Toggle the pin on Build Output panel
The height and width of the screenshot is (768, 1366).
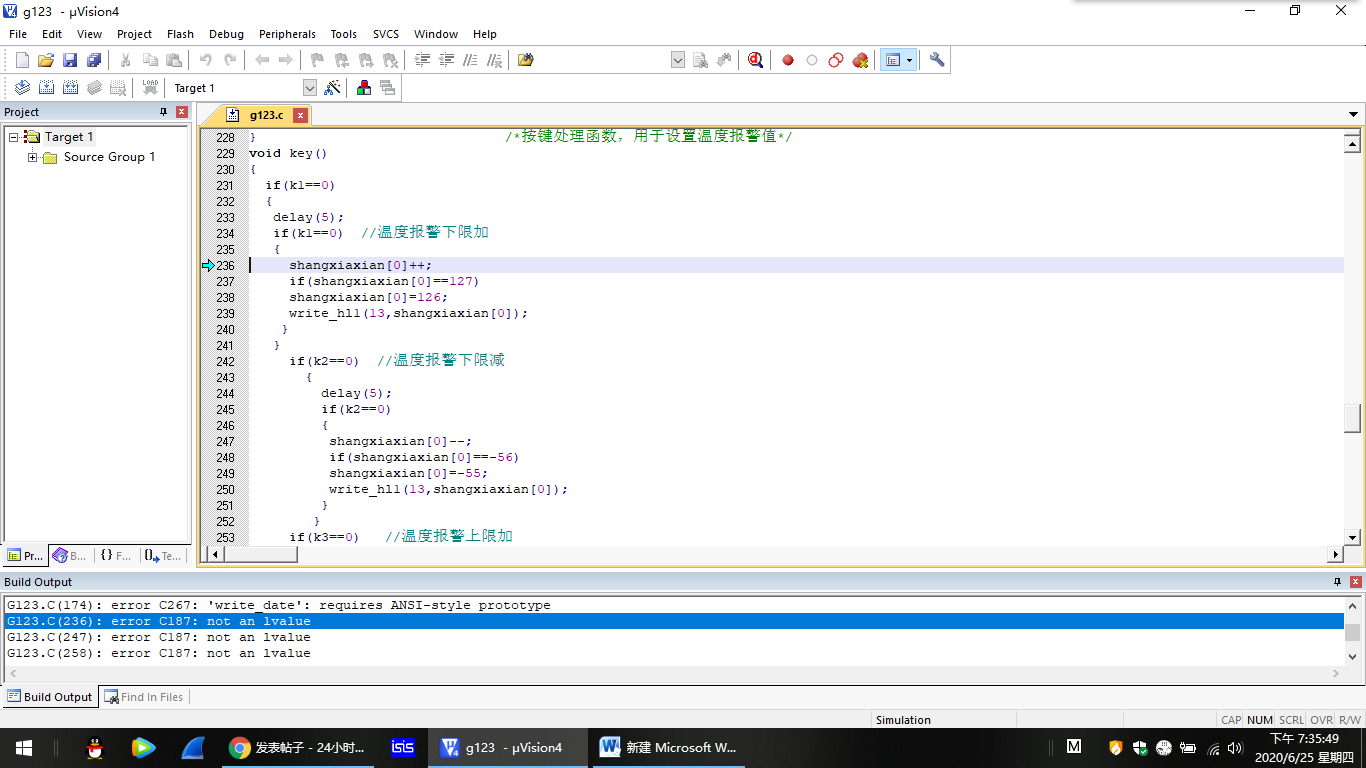click(1337, 582)
